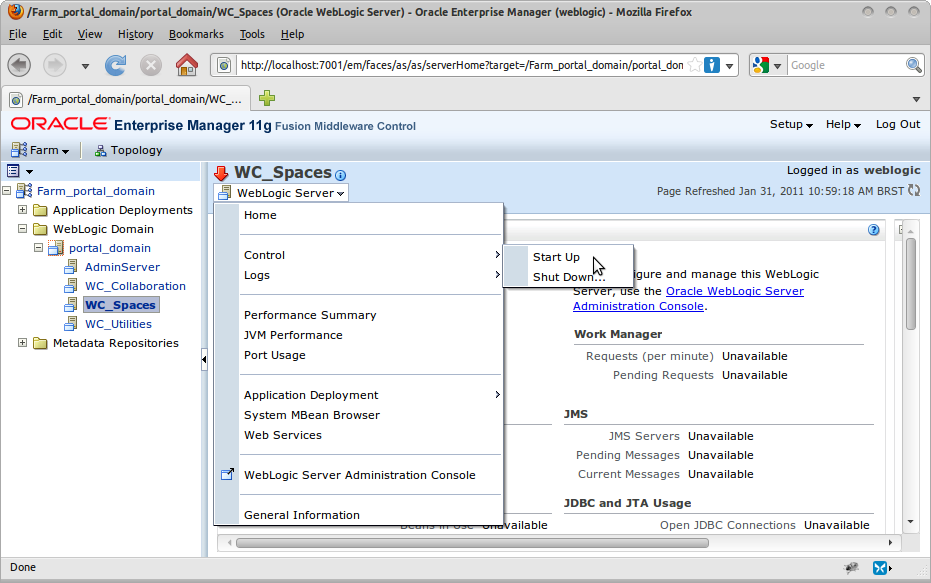Open the Farm dropdown menu
Image resolution: width=931 pixels, height=583 pixels.
[40, 150]
